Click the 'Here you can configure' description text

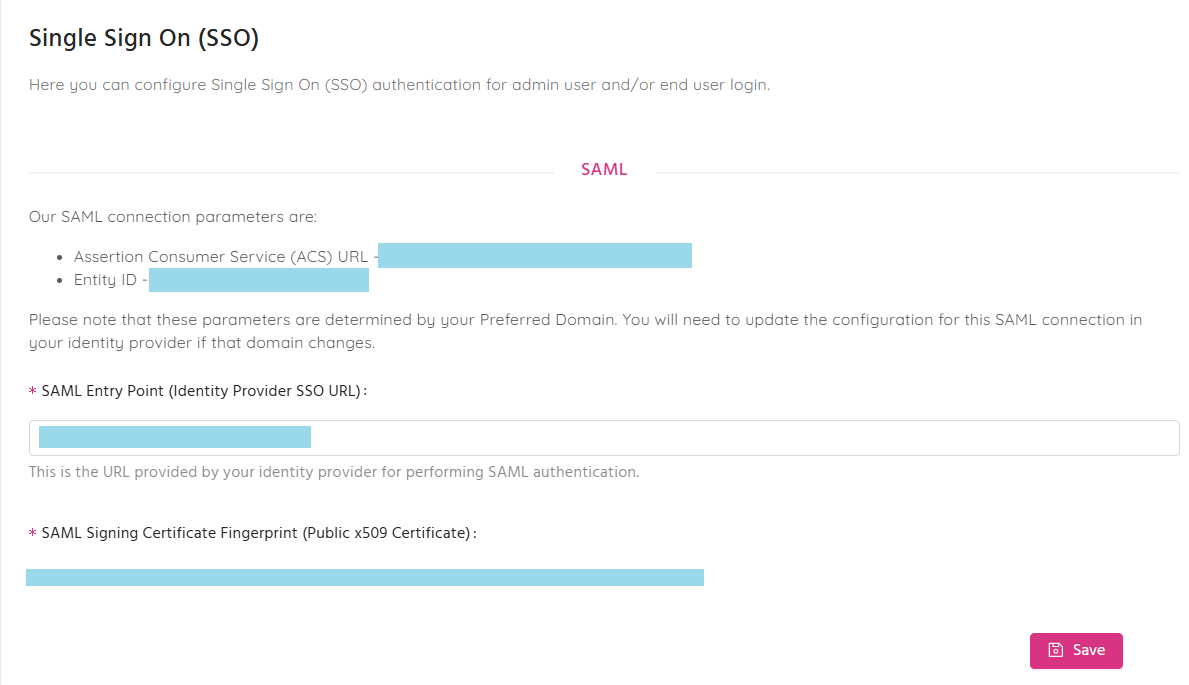point(400,85)
